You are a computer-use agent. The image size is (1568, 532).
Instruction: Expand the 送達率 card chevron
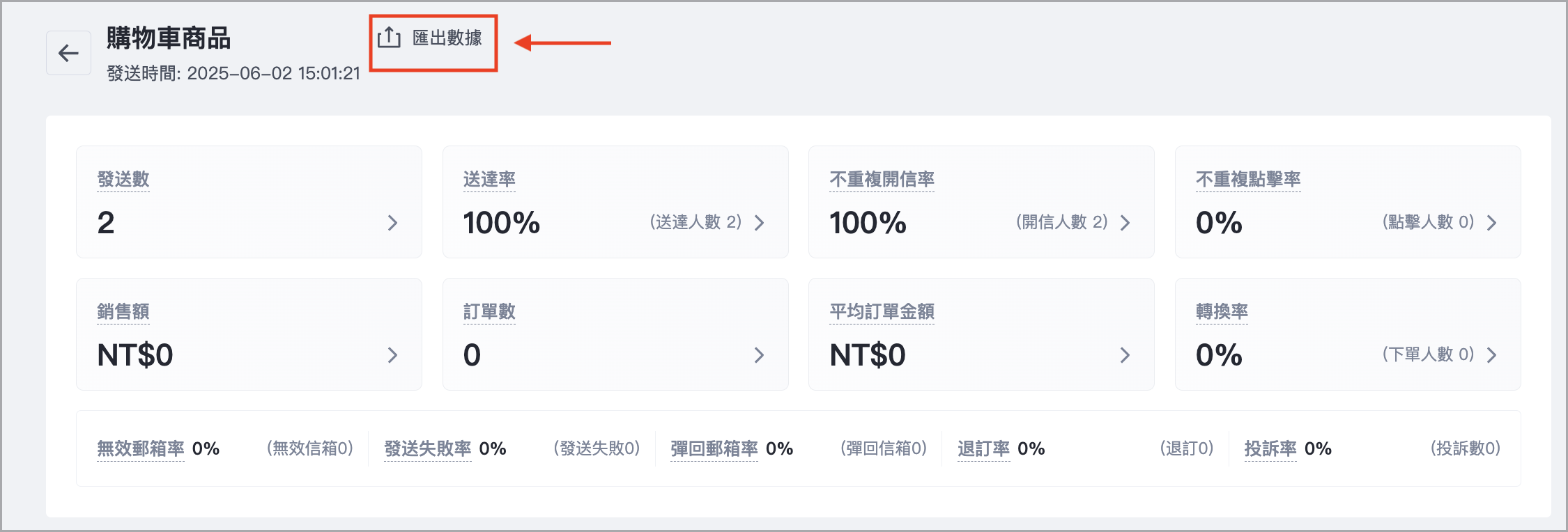click(x=759, y=223)
